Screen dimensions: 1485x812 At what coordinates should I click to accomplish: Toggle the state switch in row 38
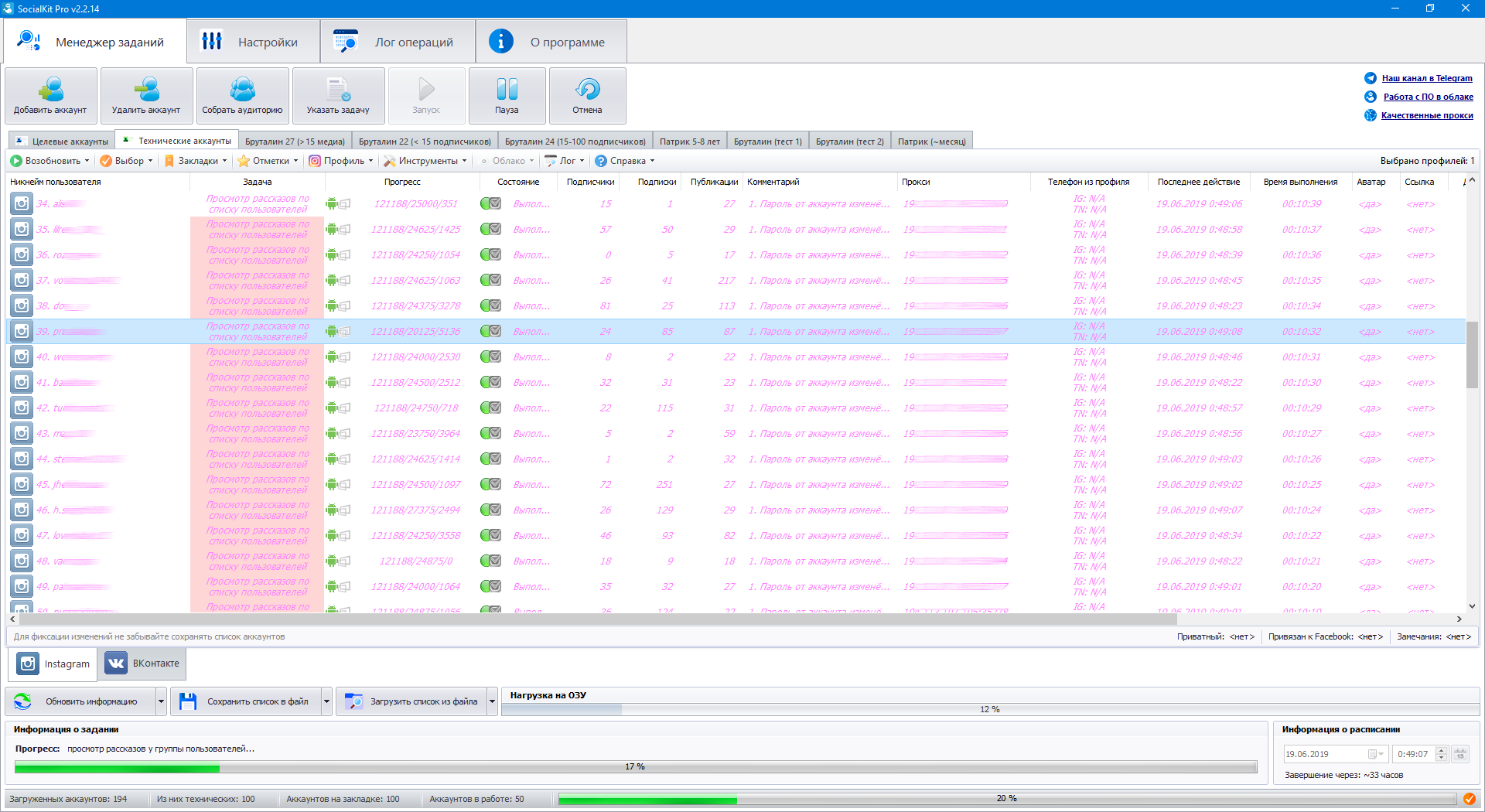pyautogui.click(x=490, y=305)
